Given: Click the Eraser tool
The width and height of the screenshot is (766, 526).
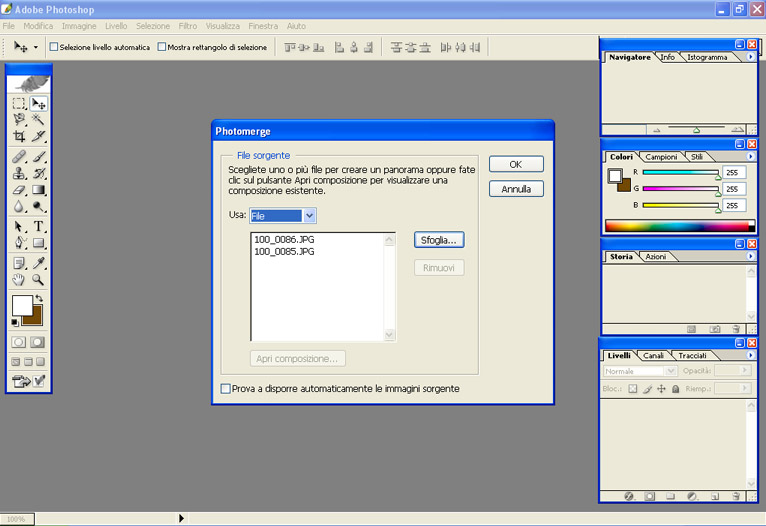Looking at the screenshot, I should pos(19,190).
